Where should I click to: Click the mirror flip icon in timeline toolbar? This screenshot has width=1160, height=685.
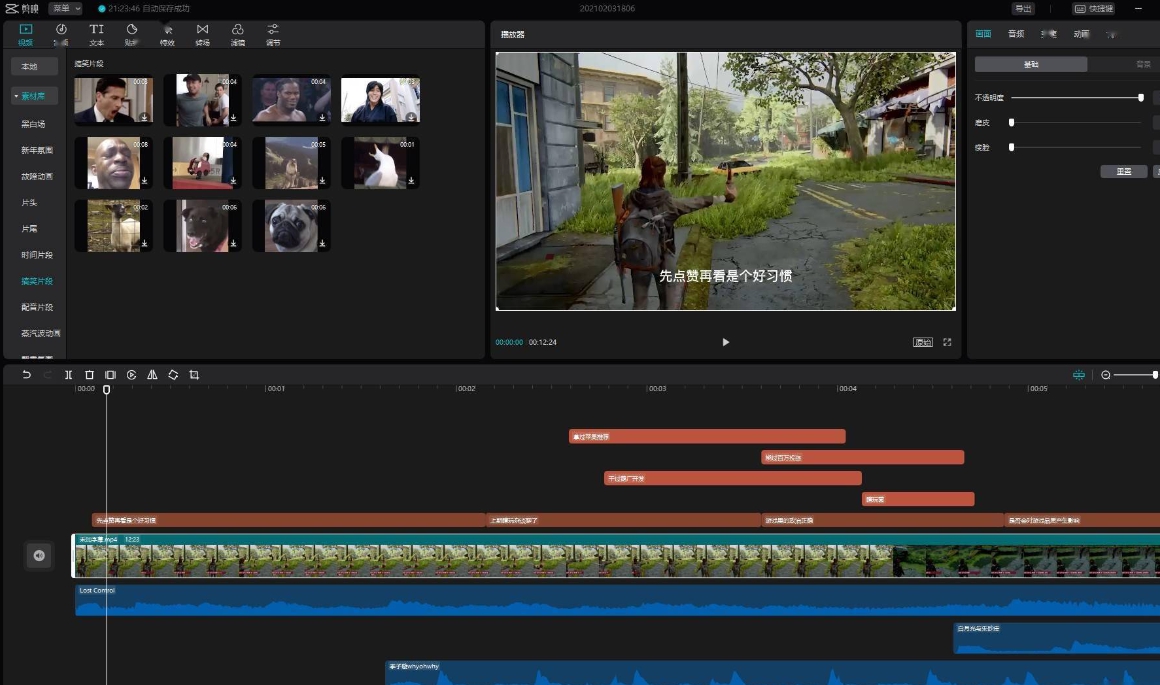coord(152,375)
